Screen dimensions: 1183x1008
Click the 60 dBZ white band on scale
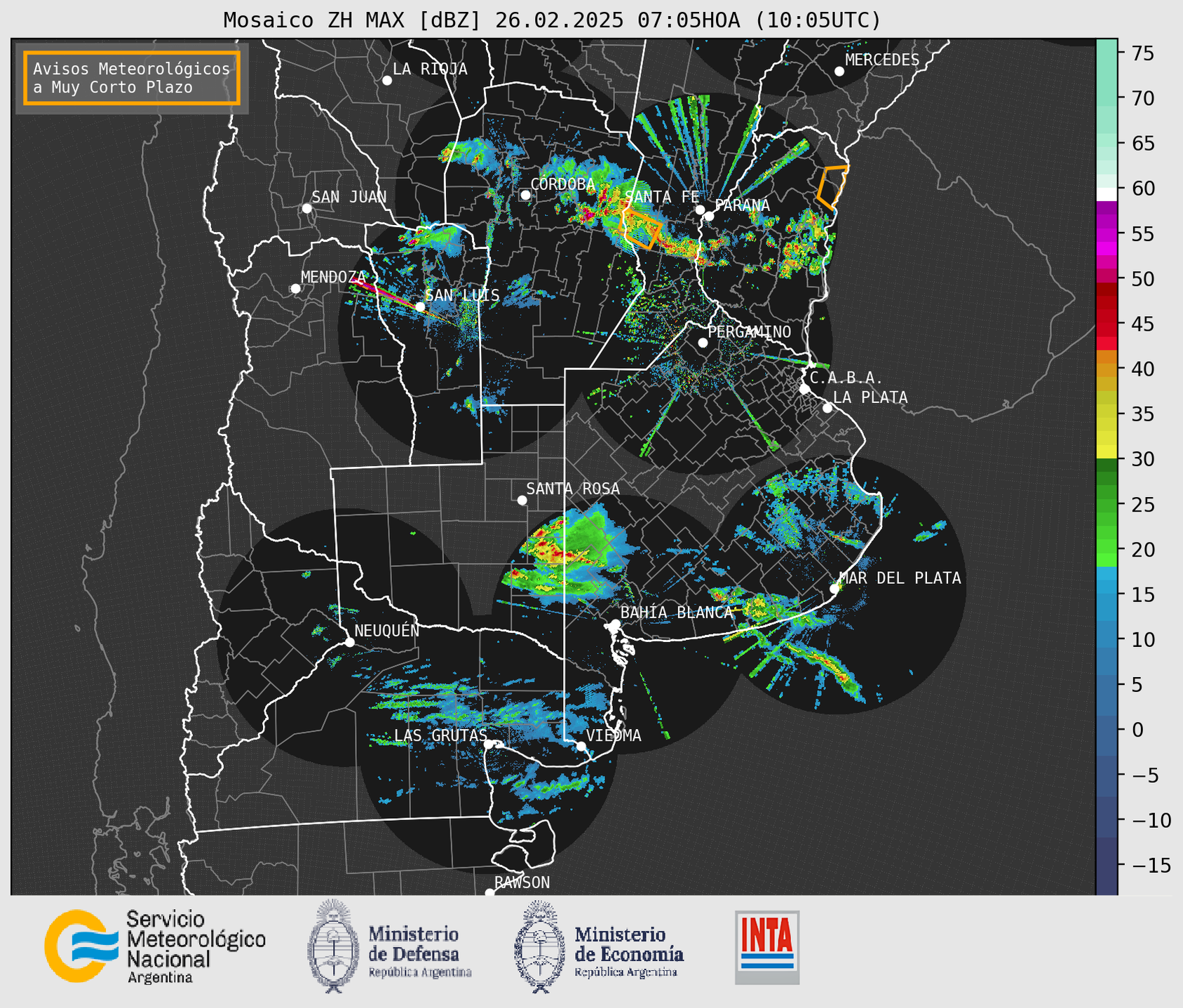(x=1107, y=193)
